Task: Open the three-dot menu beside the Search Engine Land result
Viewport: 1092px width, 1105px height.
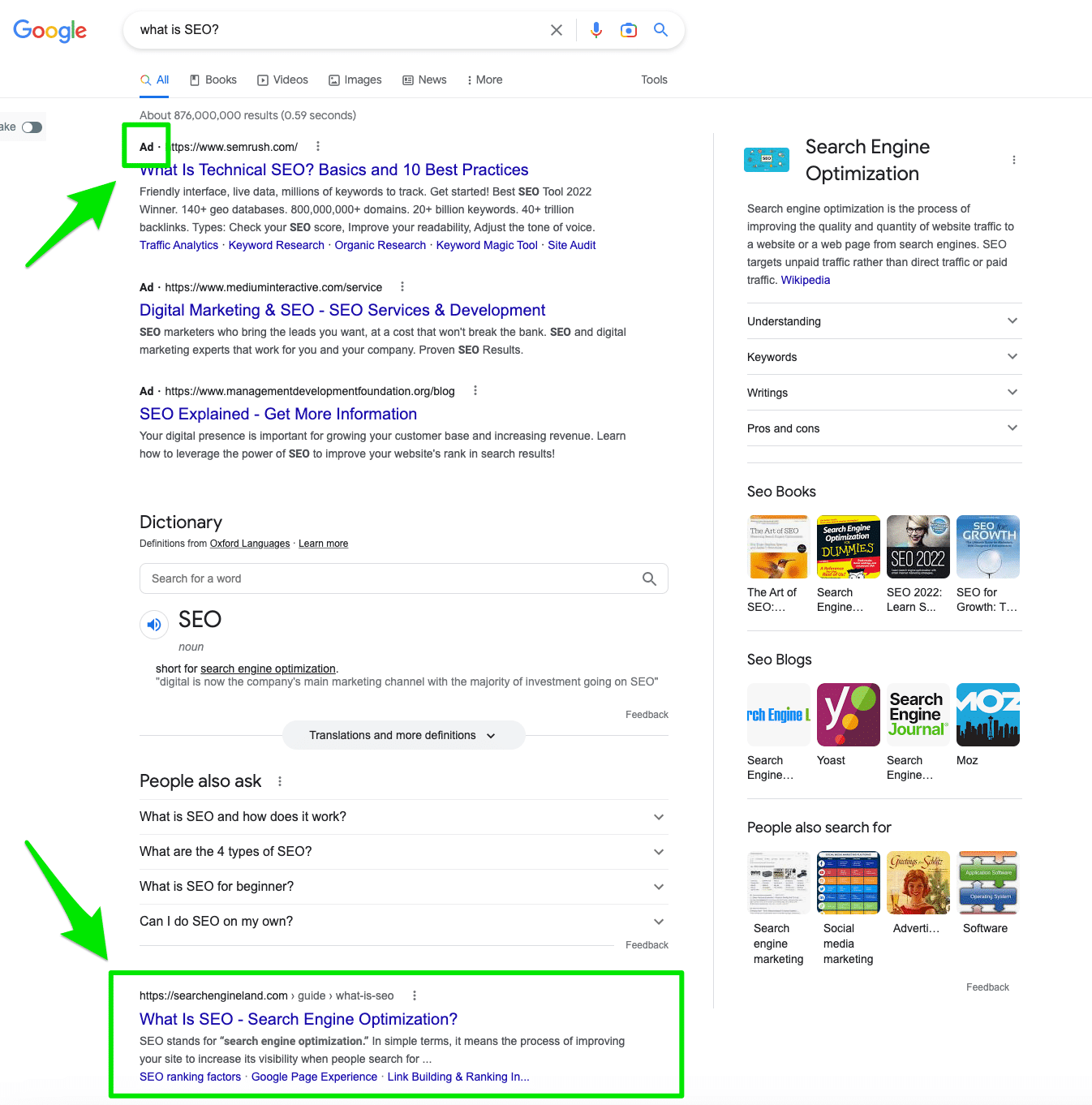Action: [415, 995]
